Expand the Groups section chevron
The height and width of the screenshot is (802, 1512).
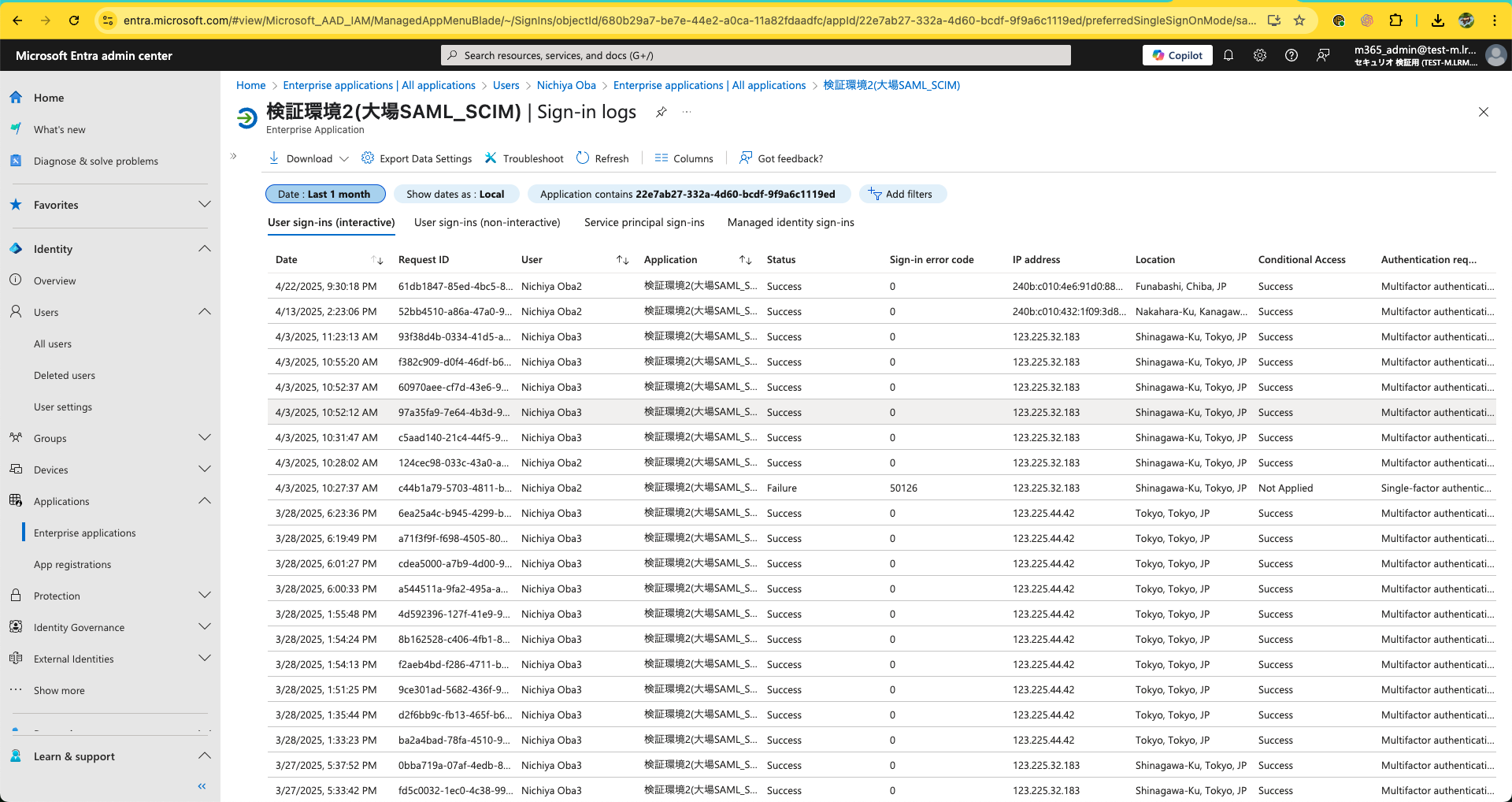[x=205, y=438]
